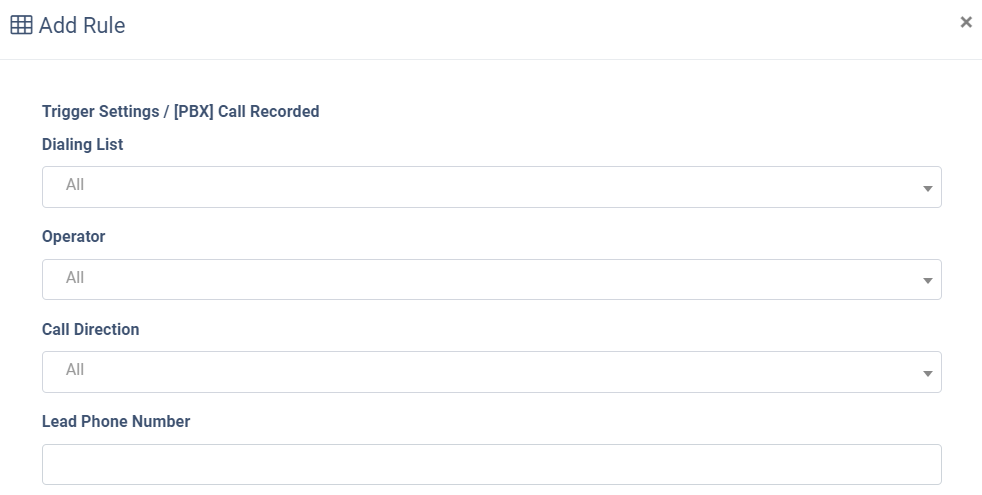982x495 pixels.
Task: Click the '[PBX] Call Recorded' text in heading
Action: click(x=247, y=112)
